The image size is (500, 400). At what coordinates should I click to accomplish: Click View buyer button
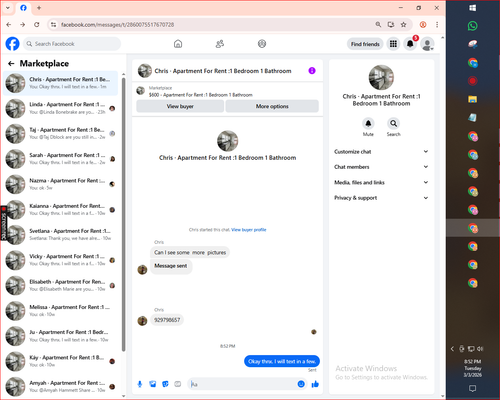(x=180, y=106)
